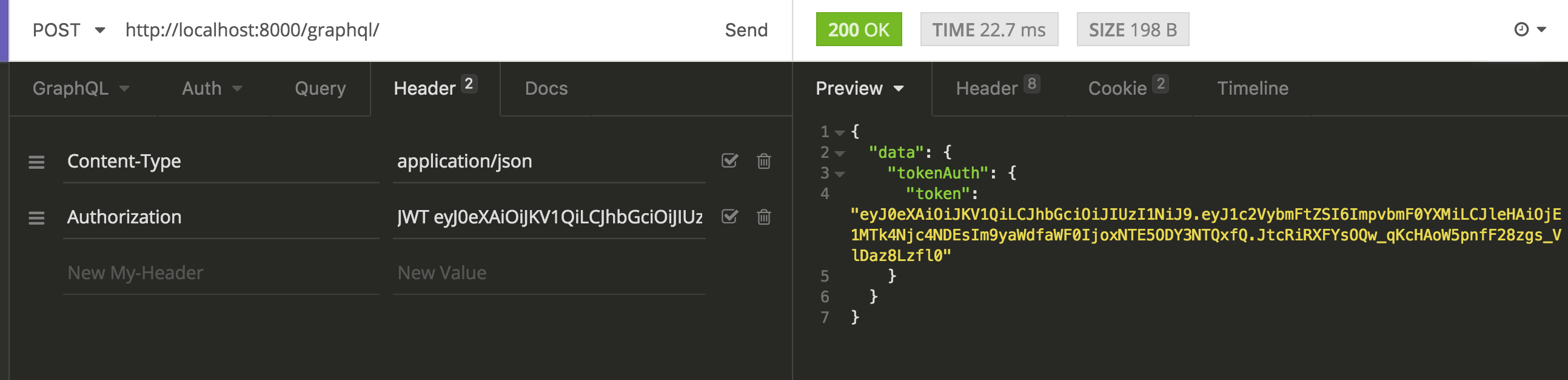Edit the Authorization header name
Image resolution: width=1568 pixels, height=380 pixels.
click(221, 217)
